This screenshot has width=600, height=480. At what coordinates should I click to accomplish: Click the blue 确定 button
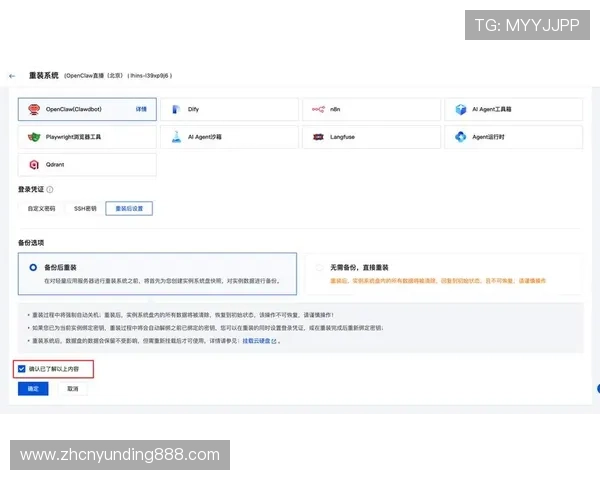click(33, 389)
